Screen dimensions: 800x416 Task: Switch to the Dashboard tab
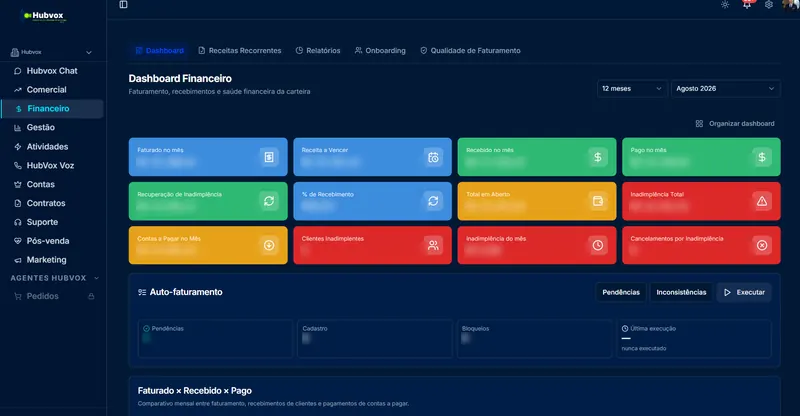[159, 51]
